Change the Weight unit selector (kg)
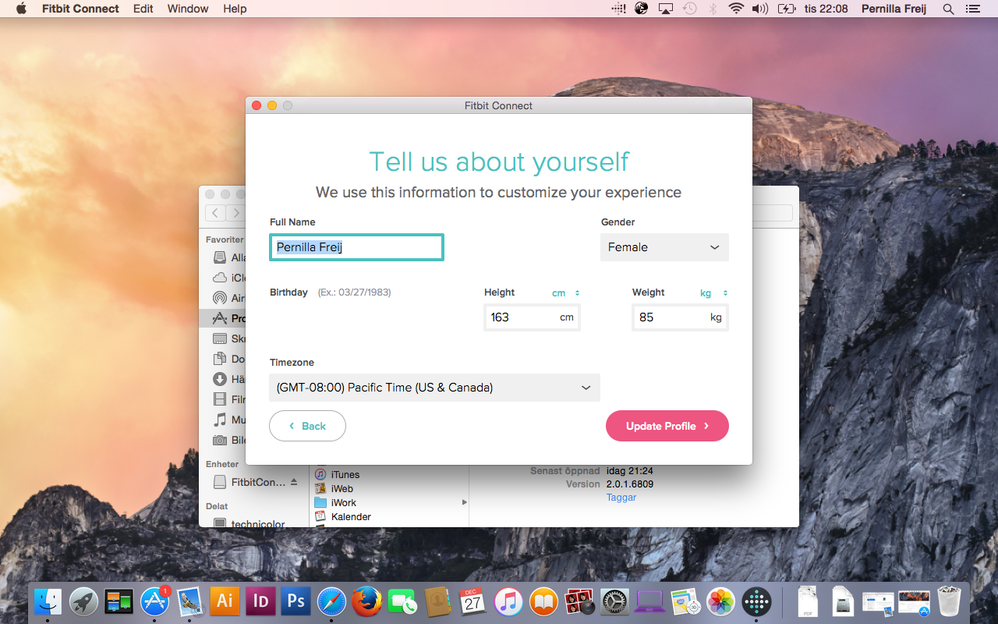Image resolution: width=998 pixels, height=624 pixels. point(713,293)
